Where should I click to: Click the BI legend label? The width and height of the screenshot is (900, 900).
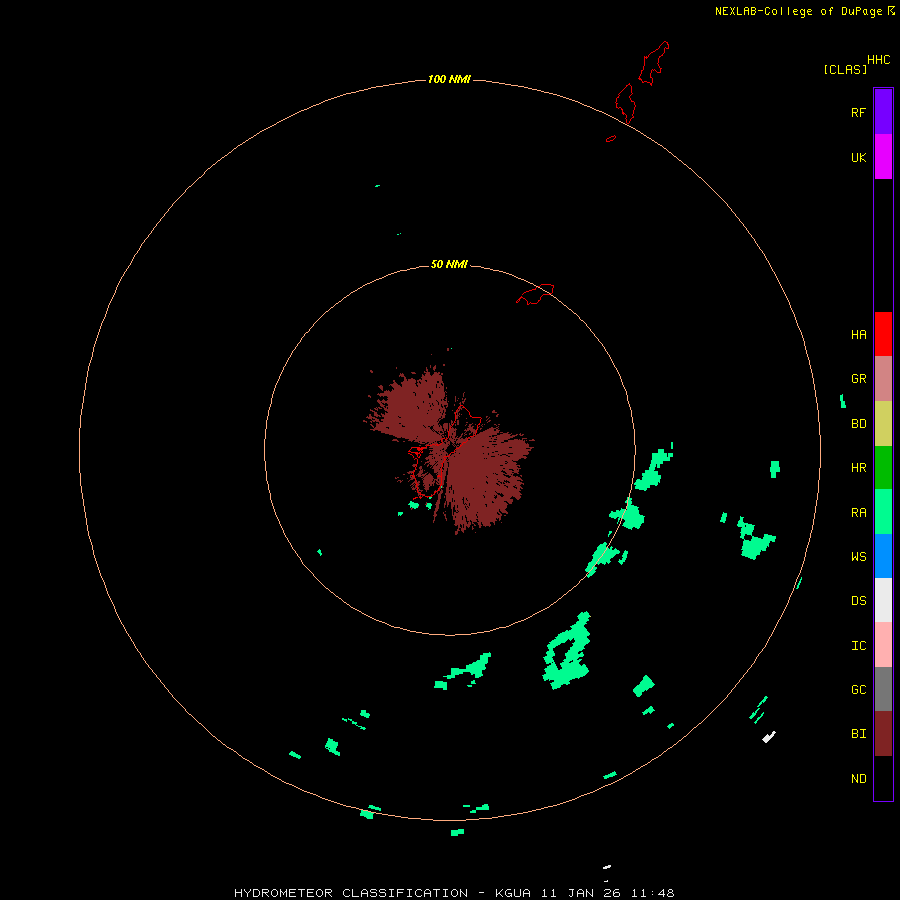click(858, 734)
